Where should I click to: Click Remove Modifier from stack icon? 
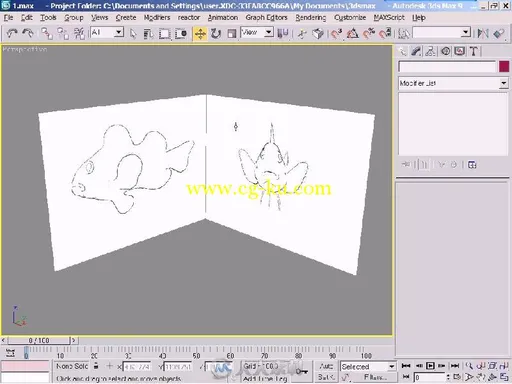[454, 164]
